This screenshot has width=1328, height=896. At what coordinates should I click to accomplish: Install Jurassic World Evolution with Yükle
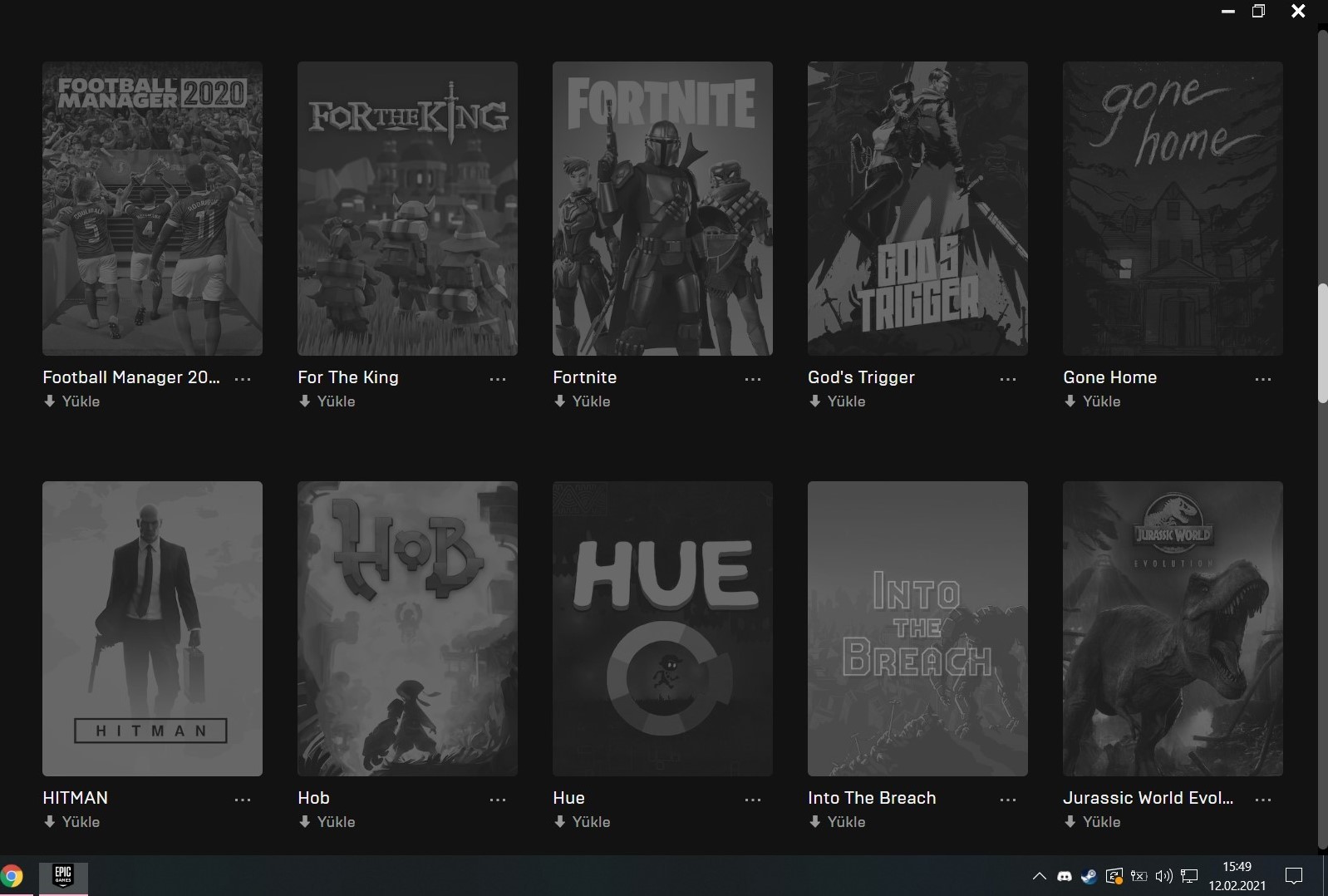point(1092,822)
